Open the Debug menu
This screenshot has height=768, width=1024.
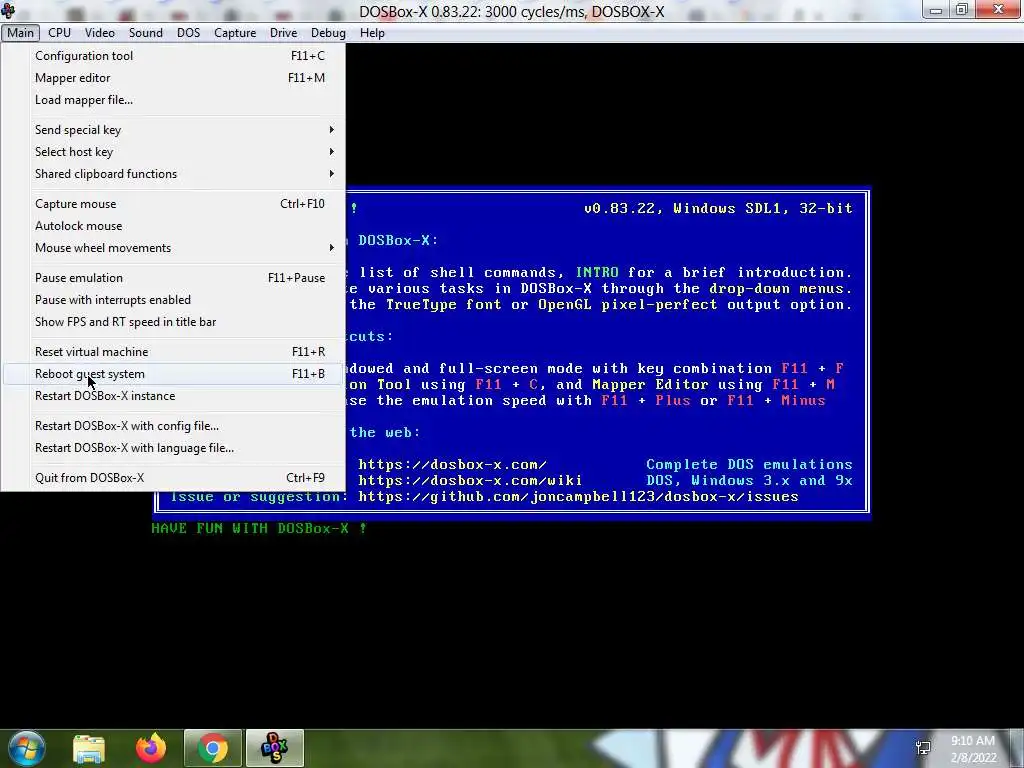(x=328, y=33)
